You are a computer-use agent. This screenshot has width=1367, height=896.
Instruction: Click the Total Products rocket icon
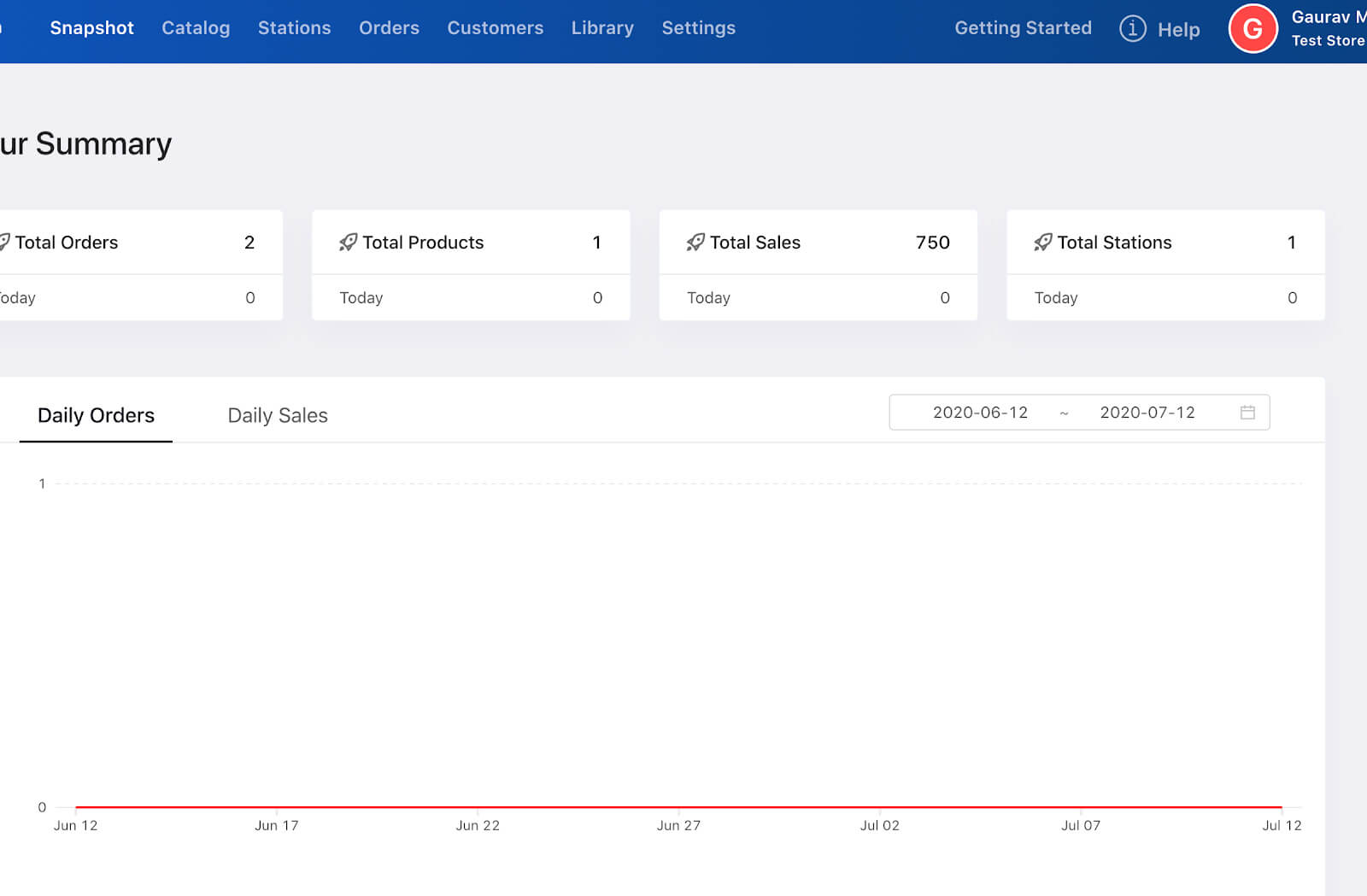coord(348,243)
